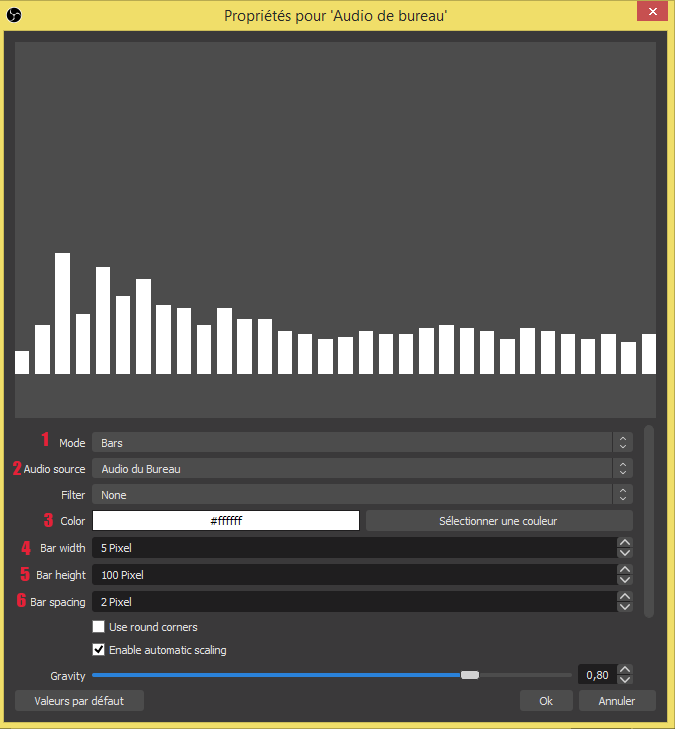The height and width of the screenshot is (729, 675).
Task: Reset settings with Valeurs par défaut
Action: coord(79,701)
